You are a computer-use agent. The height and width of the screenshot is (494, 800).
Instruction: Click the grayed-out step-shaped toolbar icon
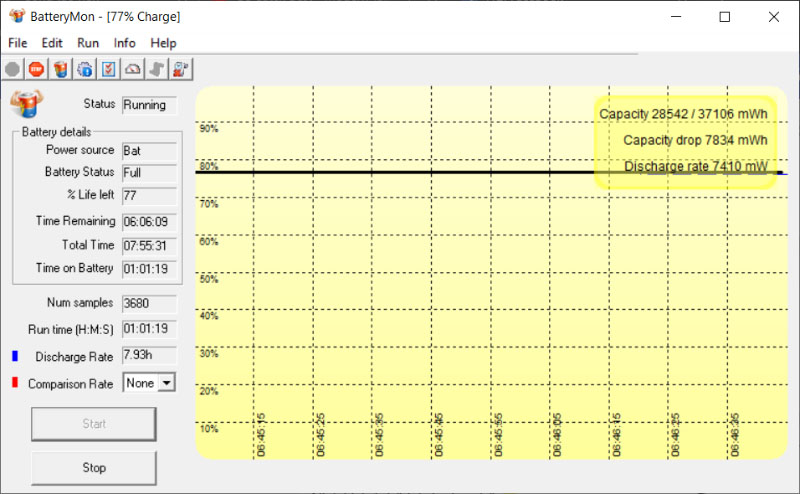click(157, 69)
